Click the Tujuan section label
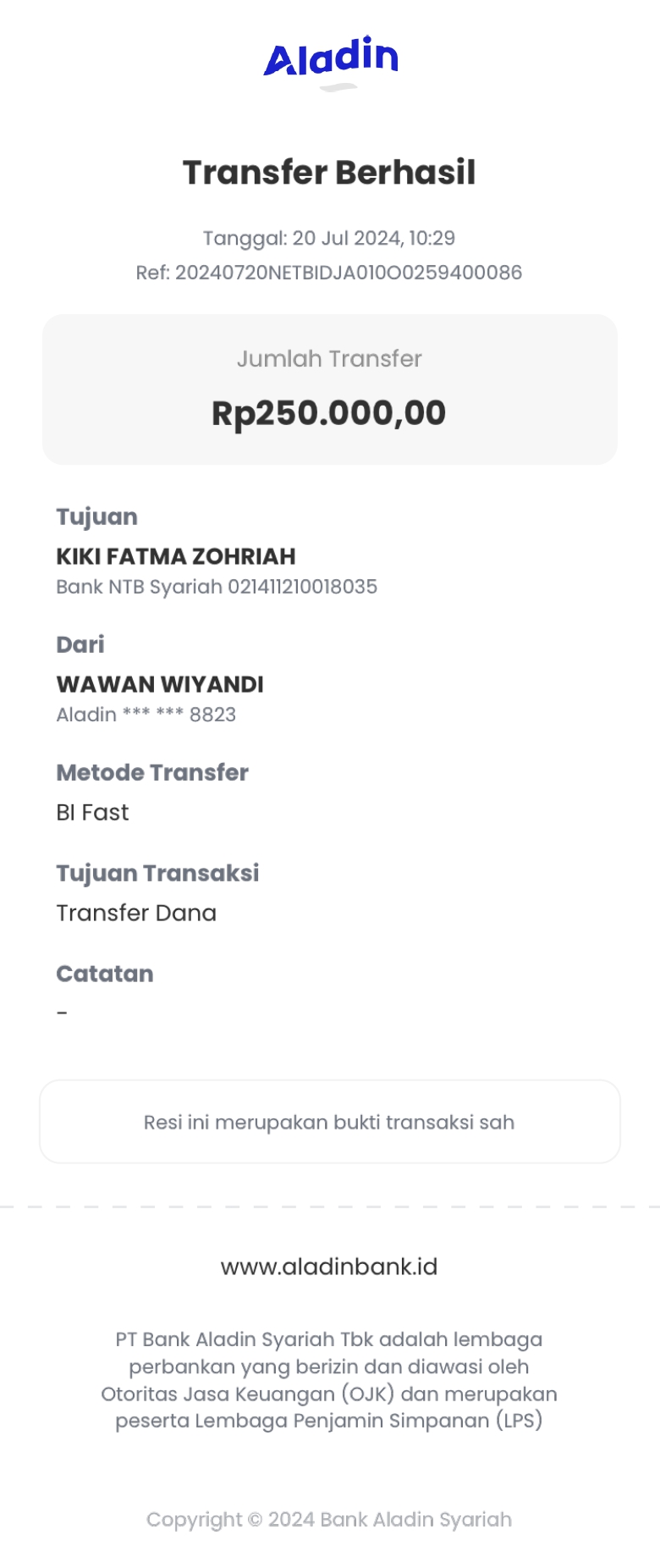 pyautogui.click(x=96, y=516)
